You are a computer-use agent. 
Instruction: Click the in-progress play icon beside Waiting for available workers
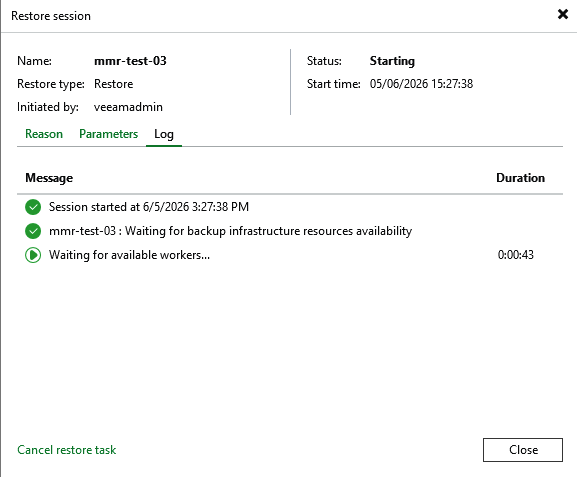tap(33, 255)
